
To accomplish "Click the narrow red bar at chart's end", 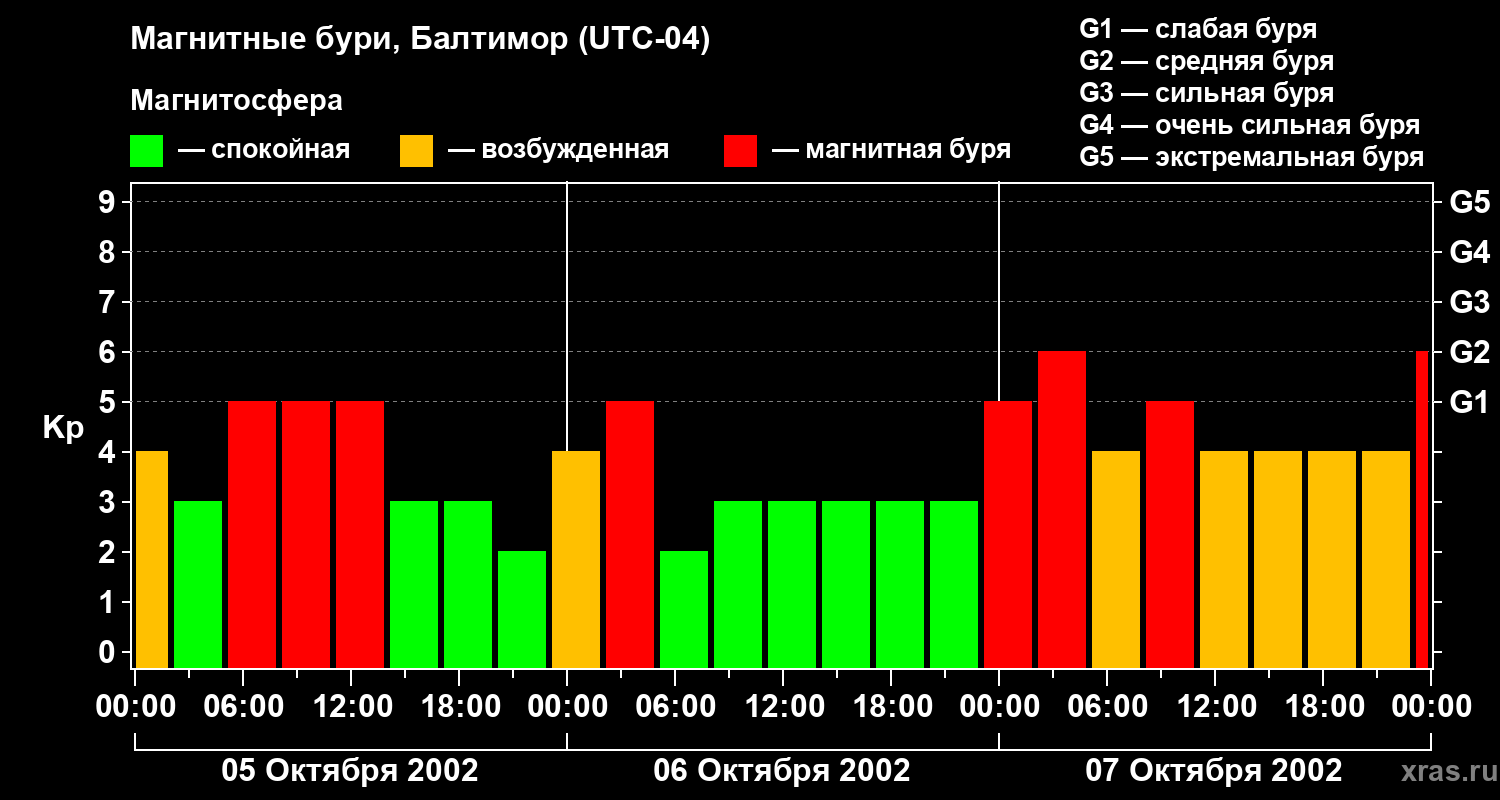I will (x=1422, y=510).
